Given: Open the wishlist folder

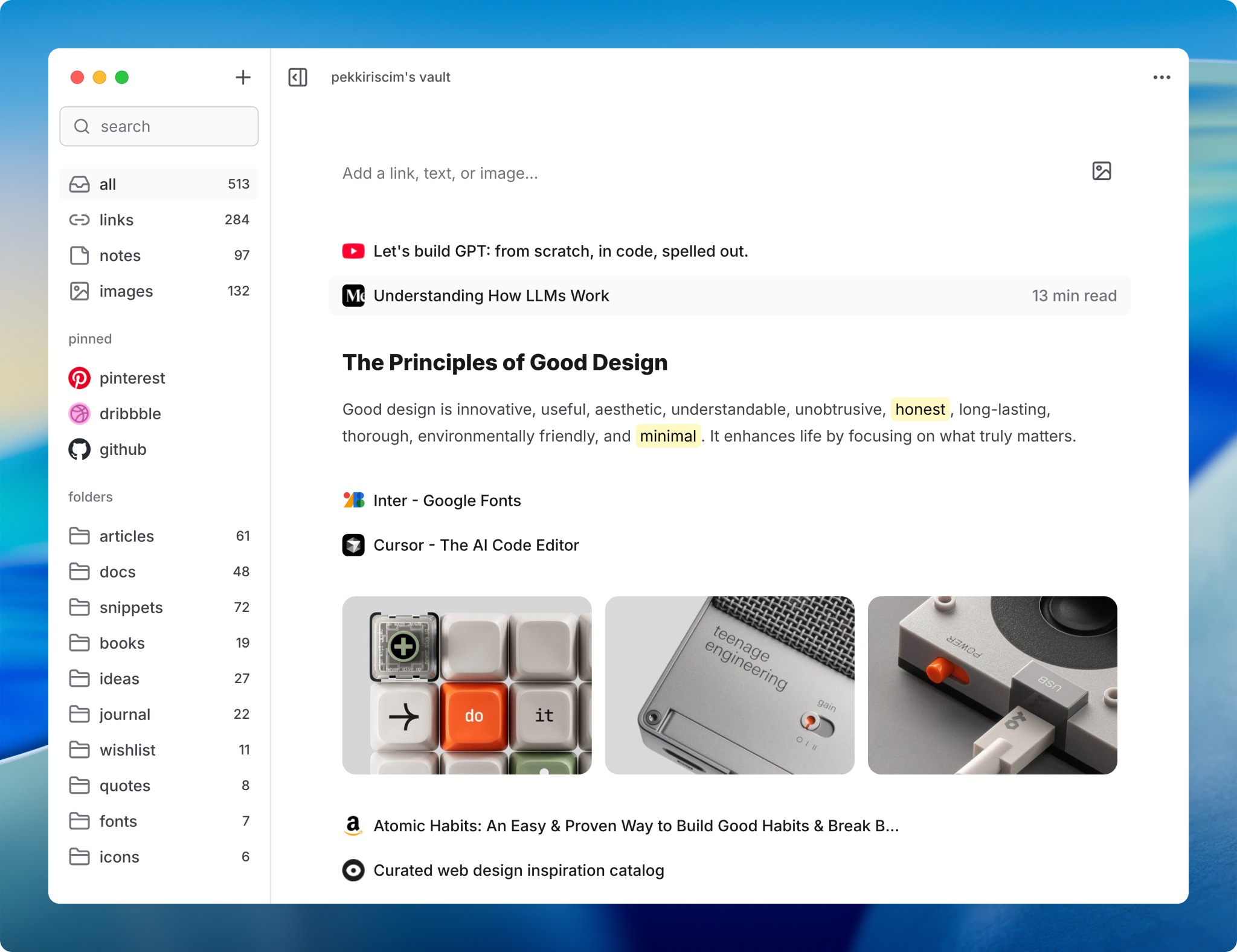Looking at the screenshot, I should point(127,750).
